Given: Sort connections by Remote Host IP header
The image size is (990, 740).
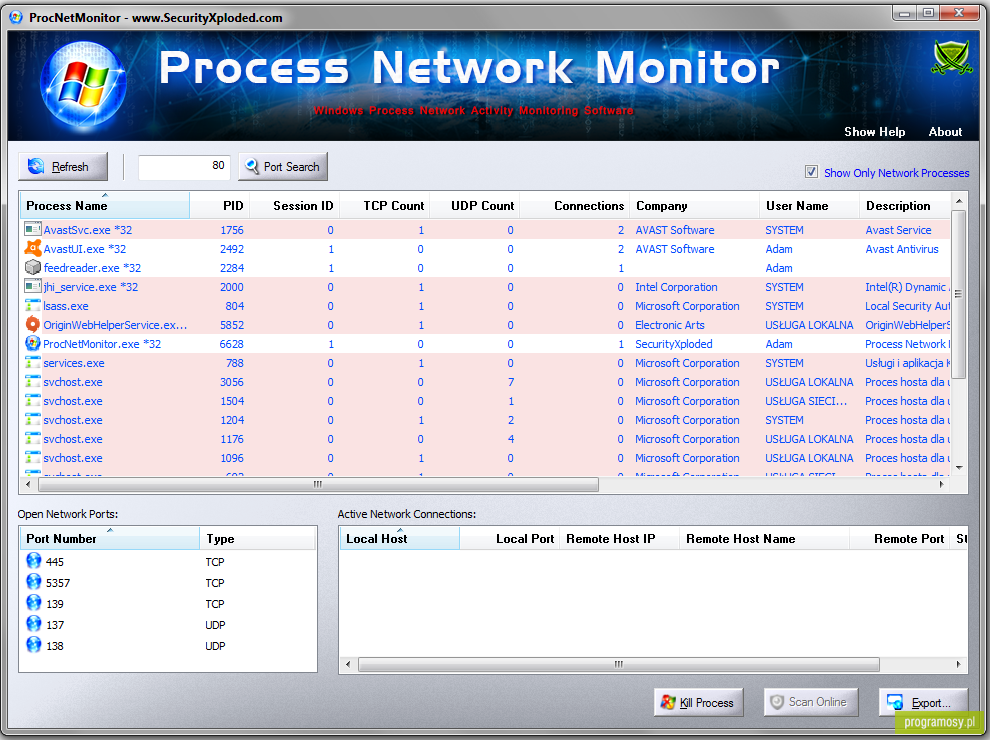Looking at the screenshot, I should pos(619,538).
